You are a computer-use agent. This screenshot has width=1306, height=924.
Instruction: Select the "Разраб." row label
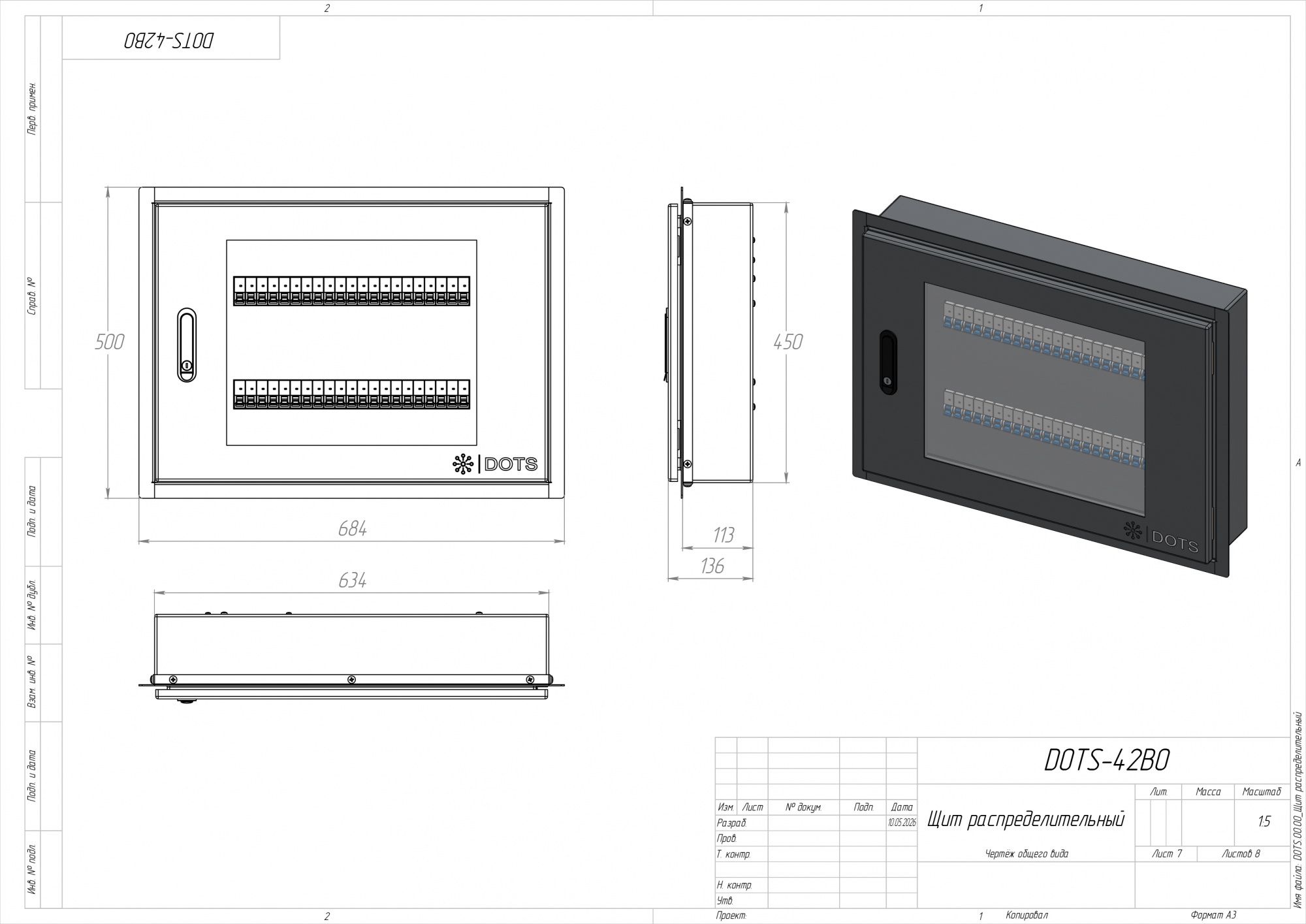coord(731,823)
